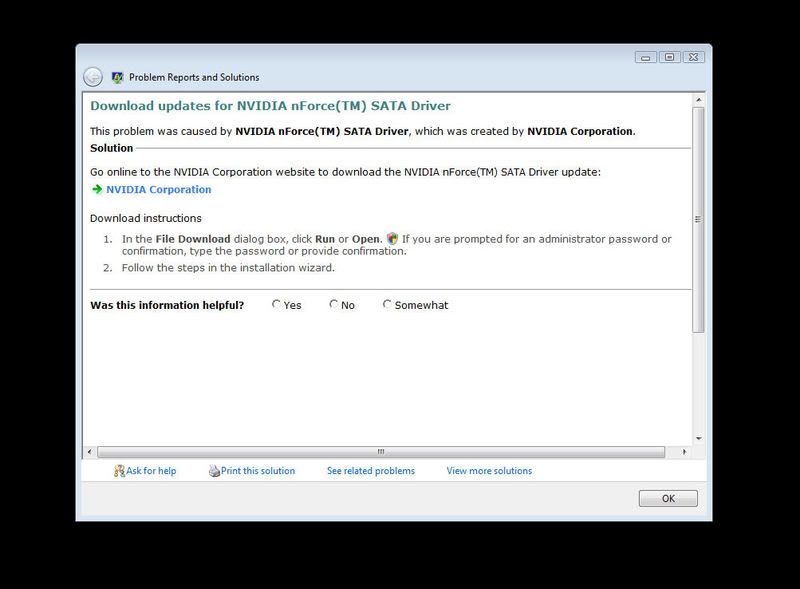The height and width of the screenshot is (589, 800).
Task: Open See related problems link
Action: [x=371, y=471]
